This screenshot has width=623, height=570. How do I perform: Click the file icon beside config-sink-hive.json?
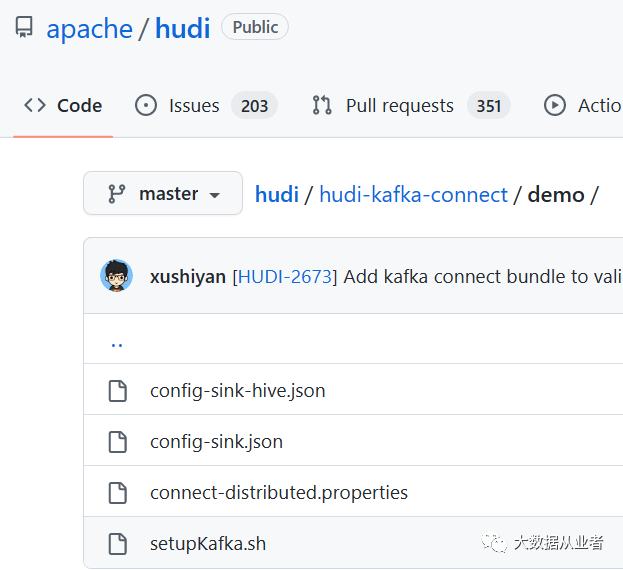[118, 391]
